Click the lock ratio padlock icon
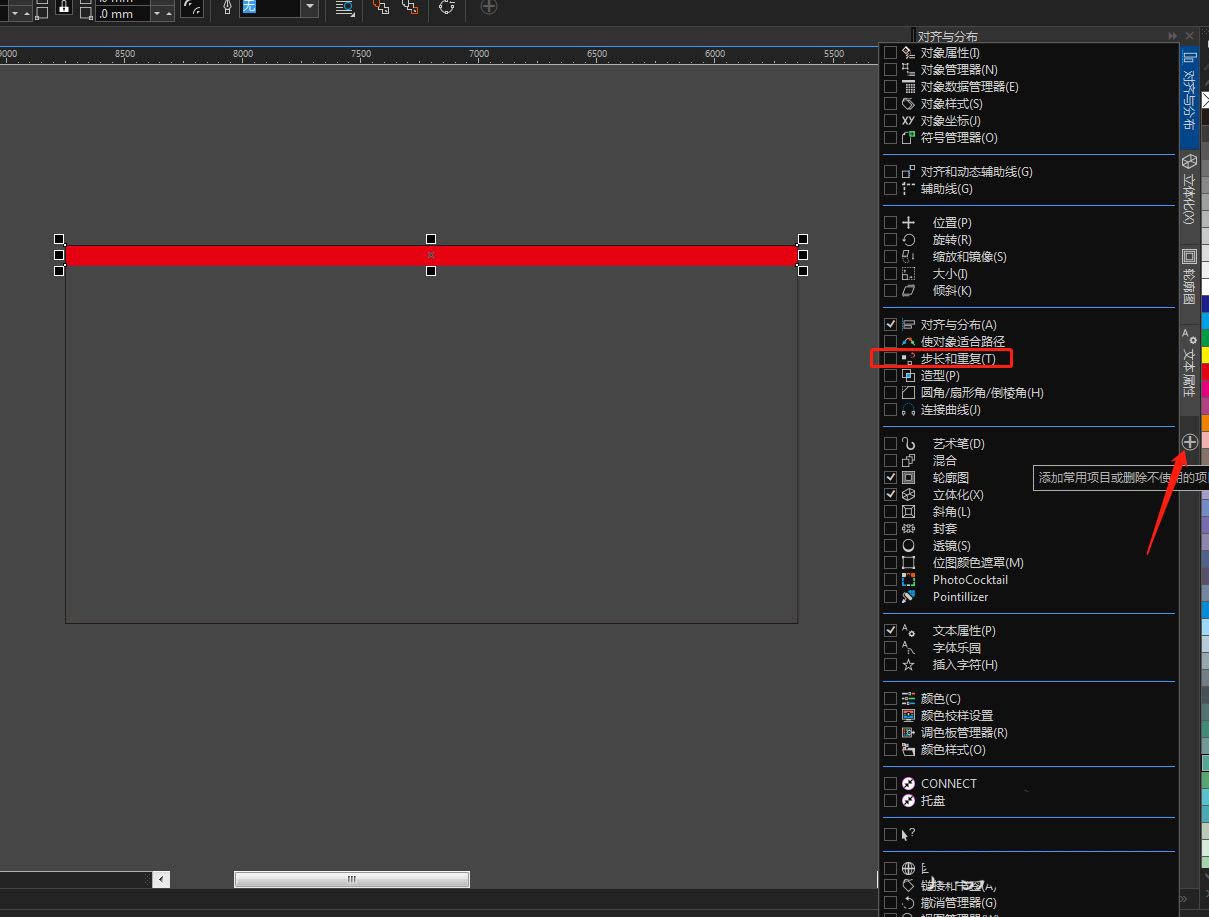 point(63,7)
